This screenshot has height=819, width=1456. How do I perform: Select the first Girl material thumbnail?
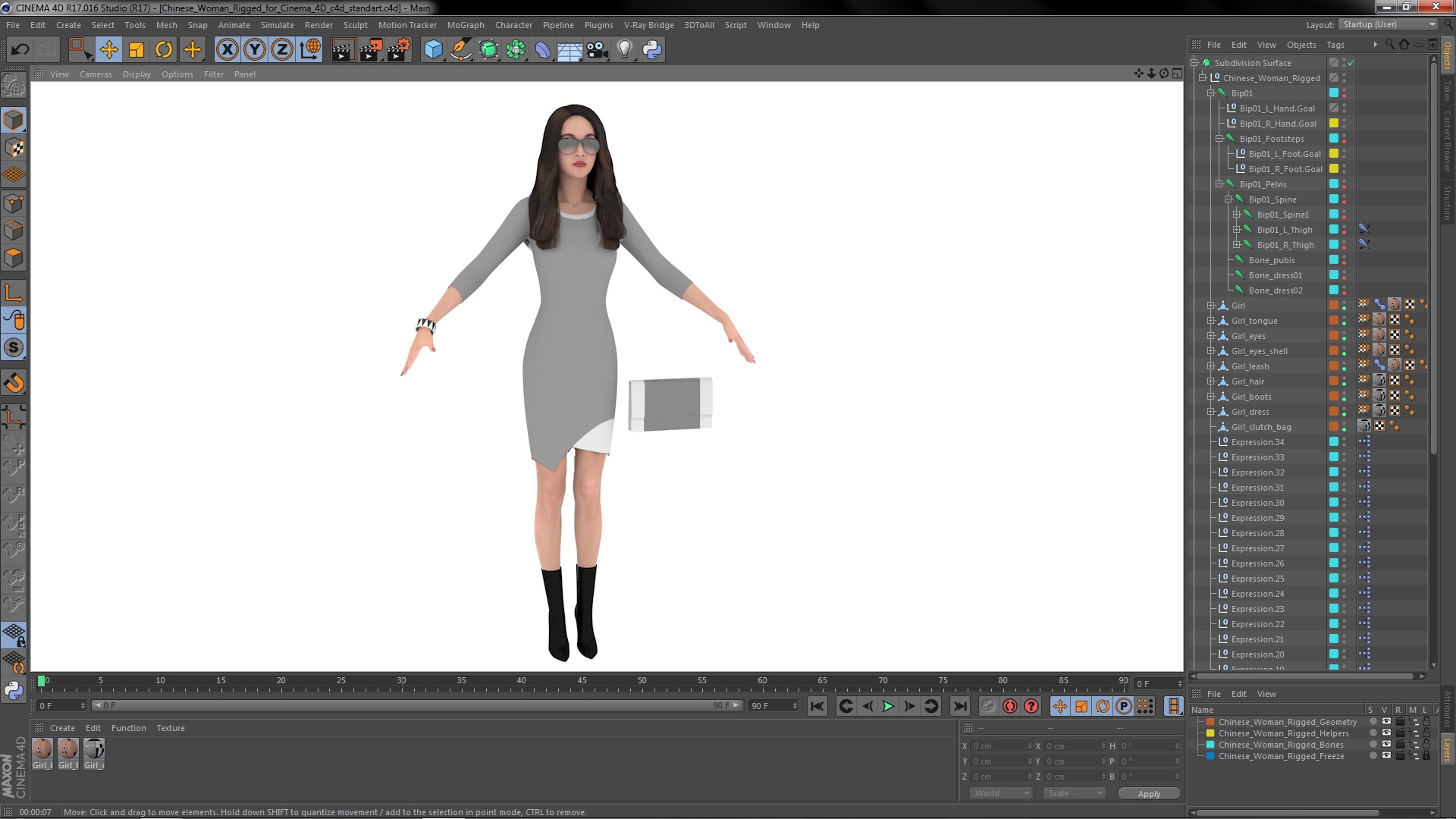(42, 749)
